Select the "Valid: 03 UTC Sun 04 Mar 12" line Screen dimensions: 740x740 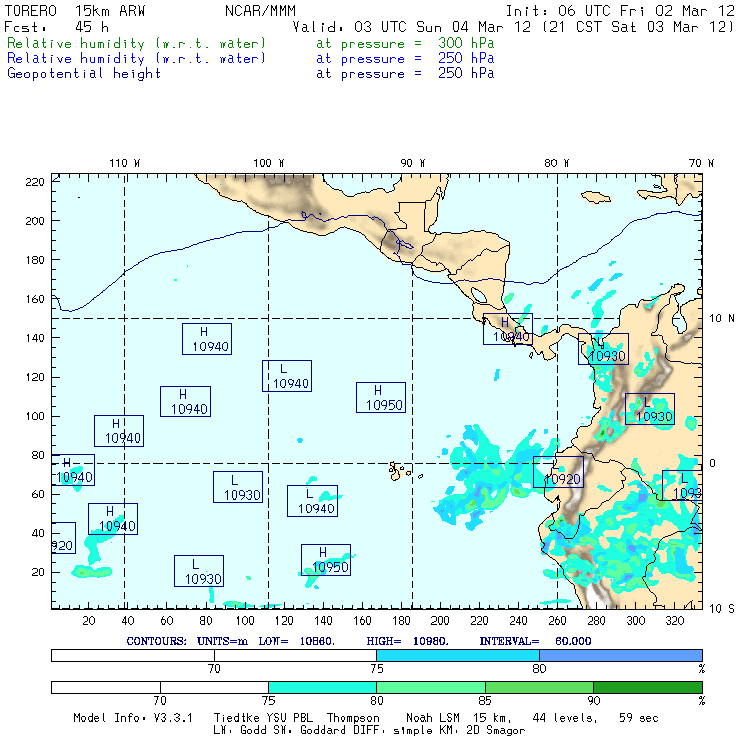pyautogui.click(x=412, y=27)
